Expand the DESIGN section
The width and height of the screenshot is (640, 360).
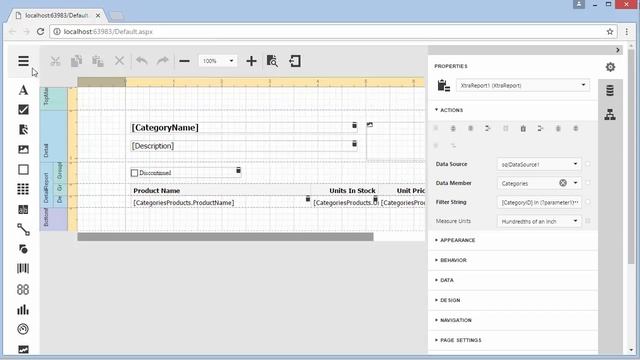[447, 300]
